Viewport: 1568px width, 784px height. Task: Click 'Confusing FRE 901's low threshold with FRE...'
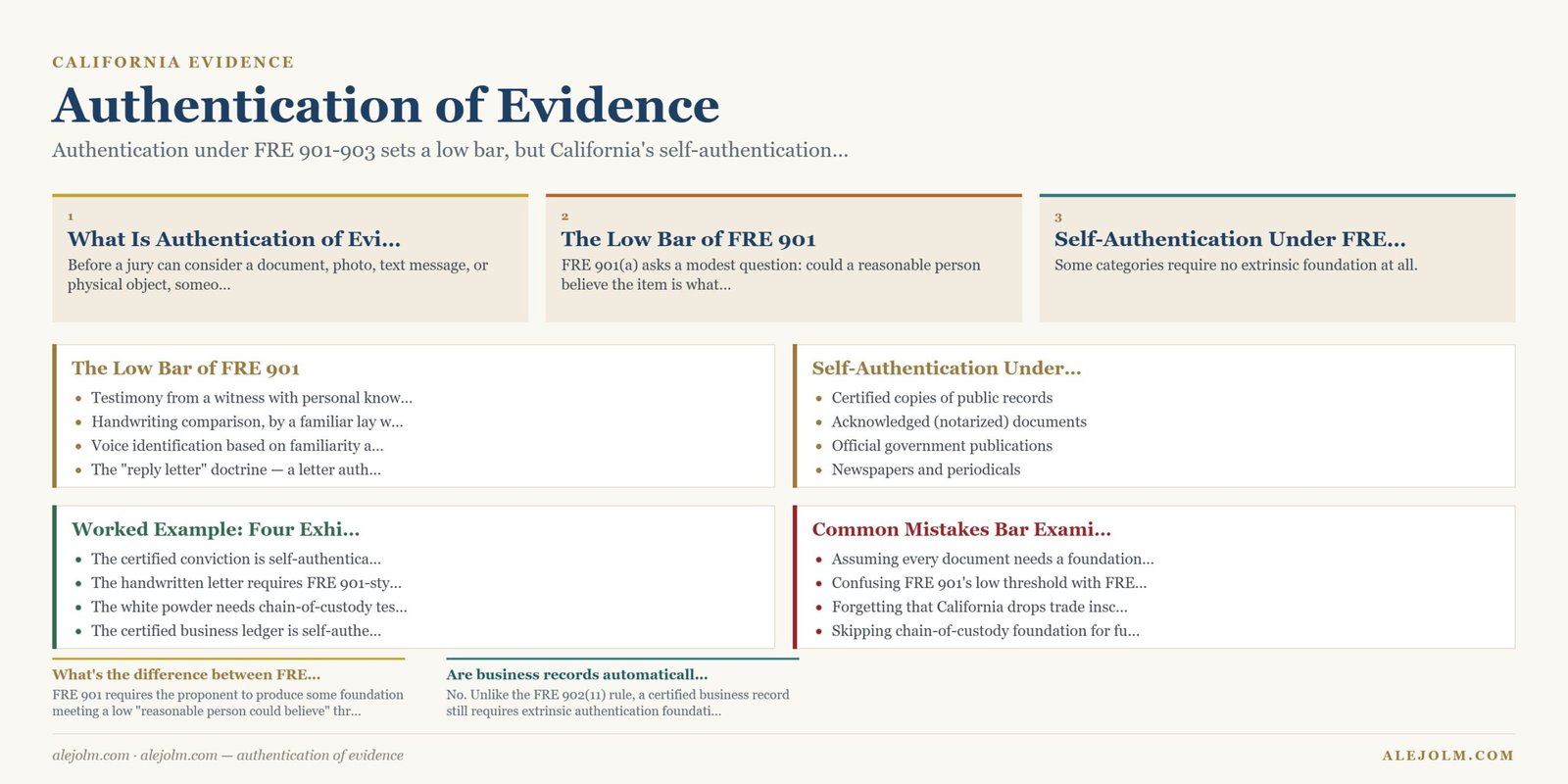pos(989,583)
